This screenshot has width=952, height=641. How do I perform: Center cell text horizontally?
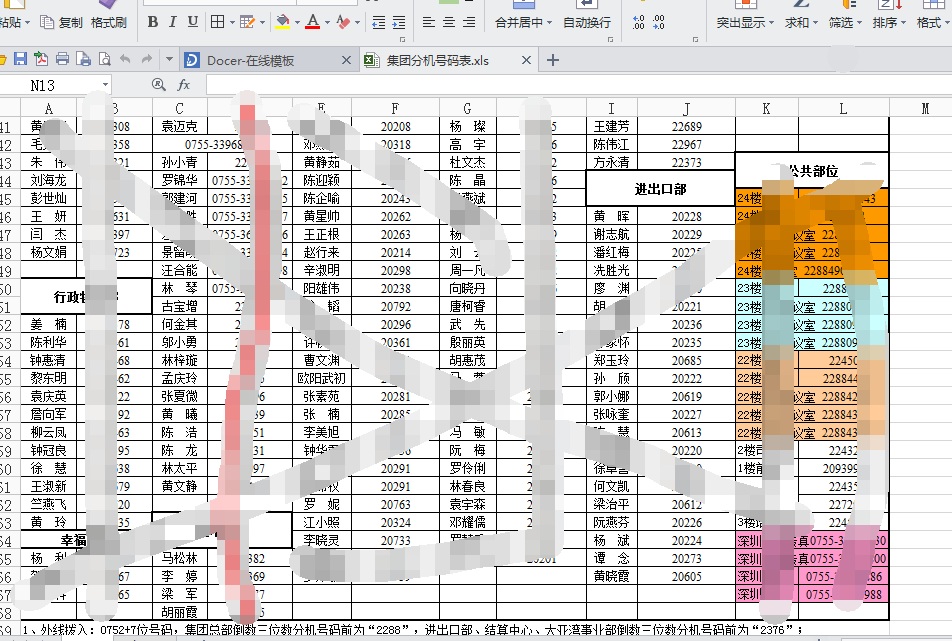[449, 22]
